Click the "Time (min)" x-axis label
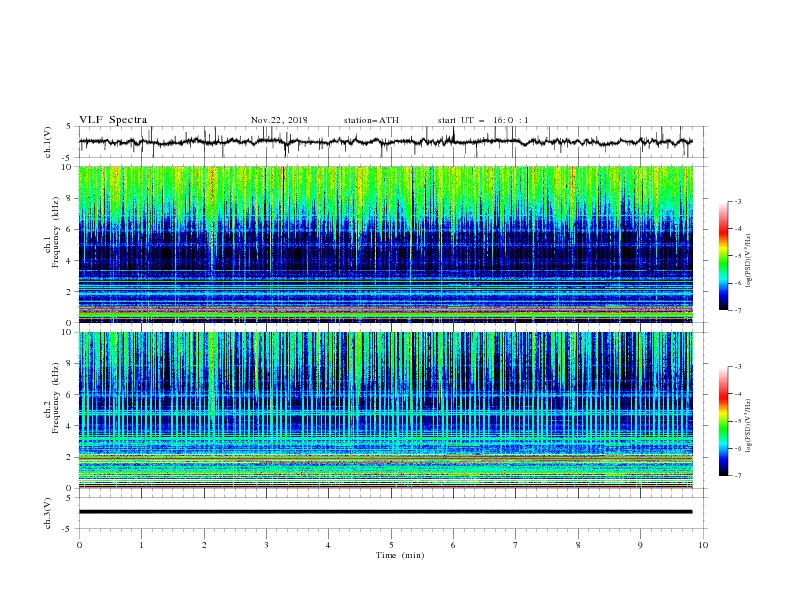 click(x=400, y=555)
